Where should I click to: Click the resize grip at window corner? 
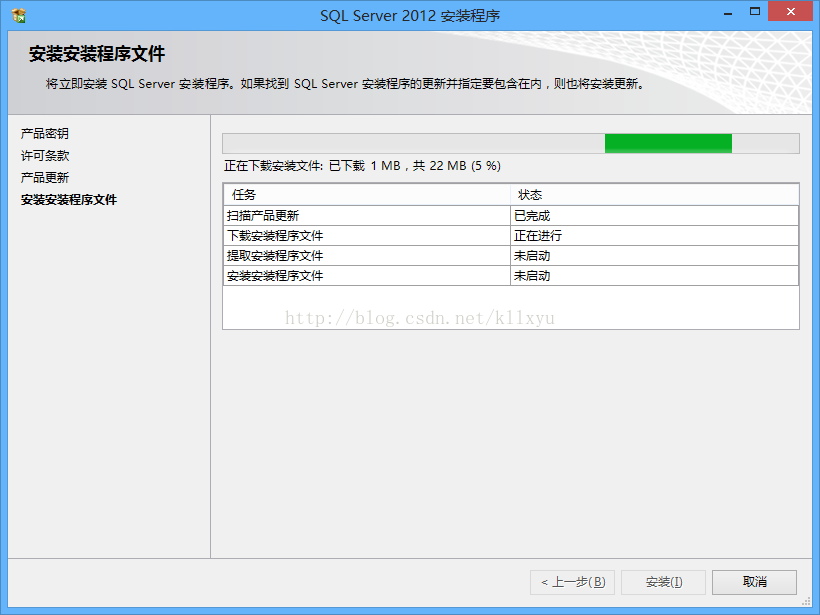[807, 602]
